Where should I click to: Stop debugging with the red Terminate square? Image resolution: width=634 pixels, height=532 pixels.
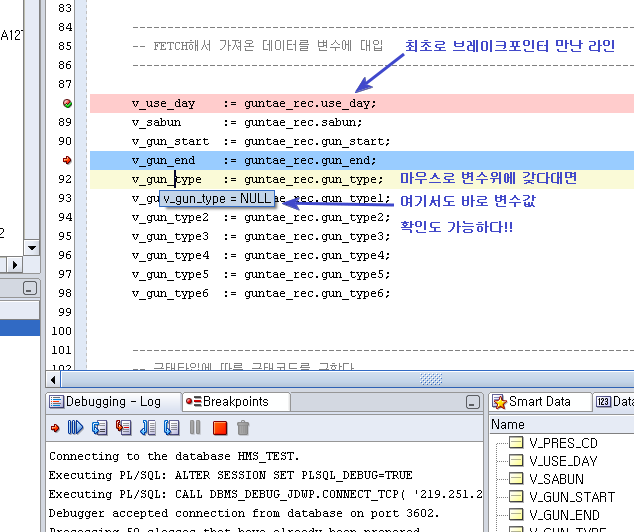[219, 428]
